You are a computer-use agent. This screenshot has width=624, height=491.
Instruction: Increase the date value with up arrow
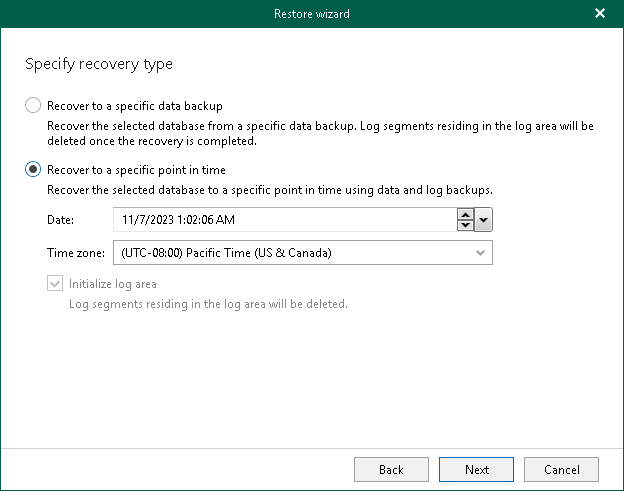[464, 214]
